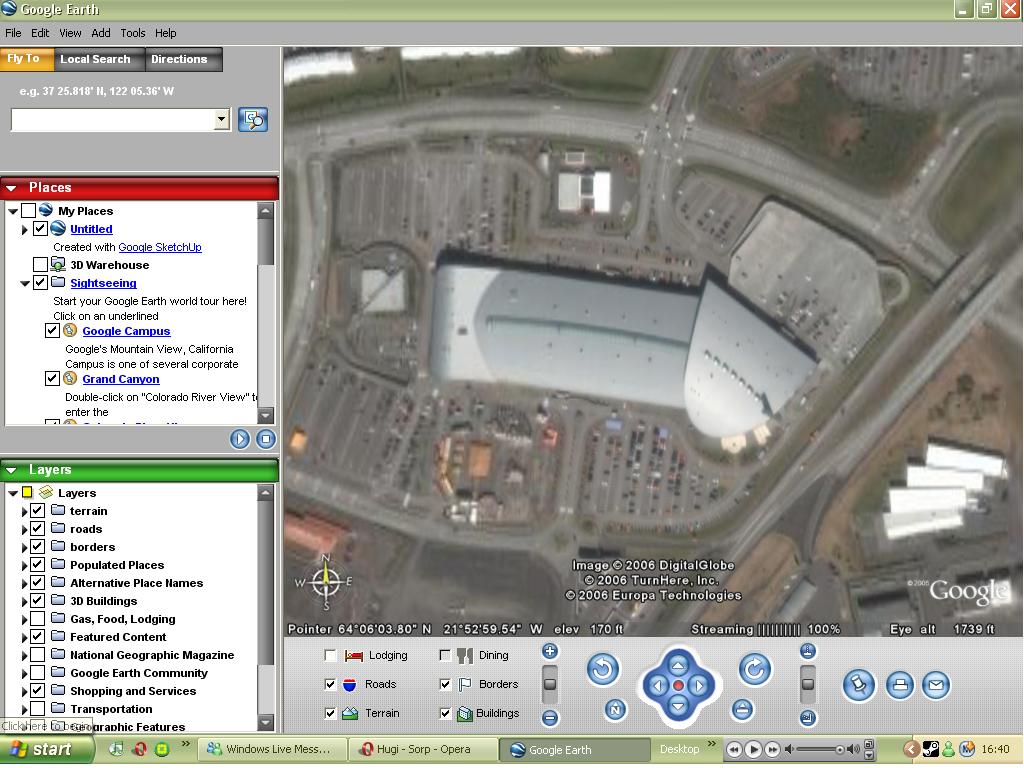The width and height of the screenshot is (1024, 768).
Task: Open the View menu
Action: coord(70,33)
